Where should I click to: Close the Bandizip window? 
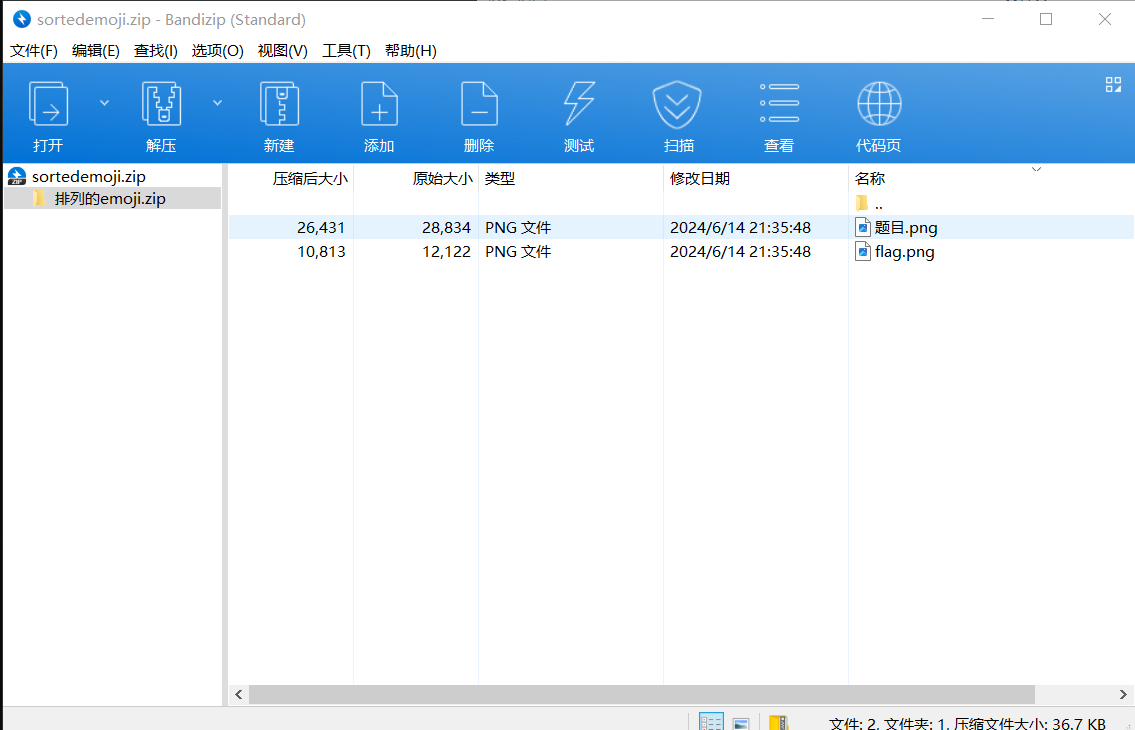[1105, 20]
